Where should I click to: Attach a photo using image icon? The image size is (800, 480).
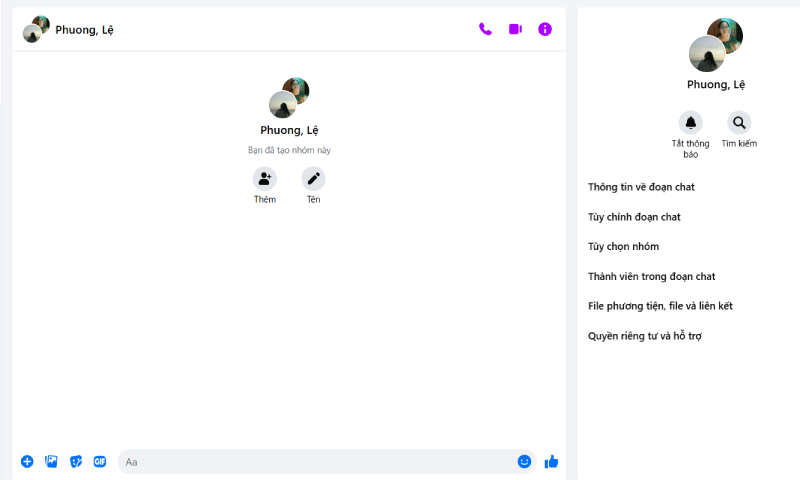(51, 461)
